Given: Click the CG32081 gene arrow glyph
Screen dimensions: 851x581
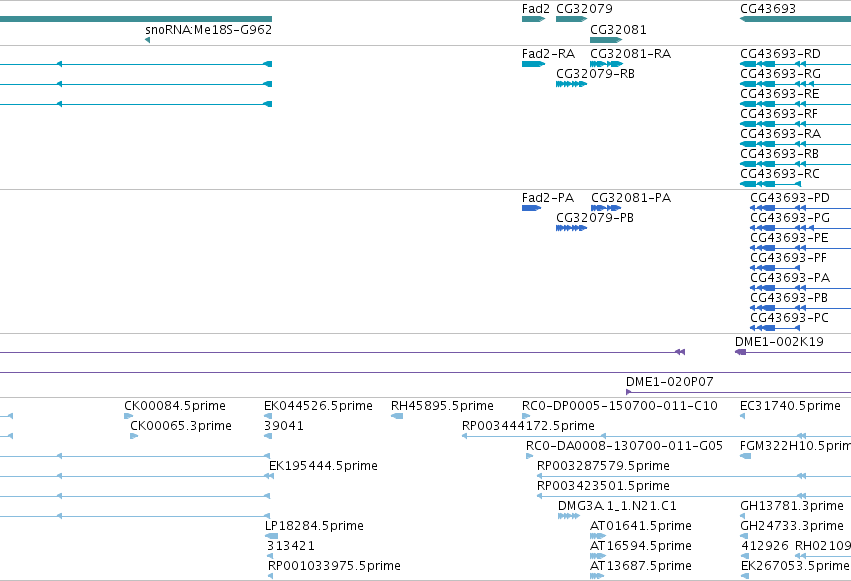Looking at the screenshot, I should [606, 40].
